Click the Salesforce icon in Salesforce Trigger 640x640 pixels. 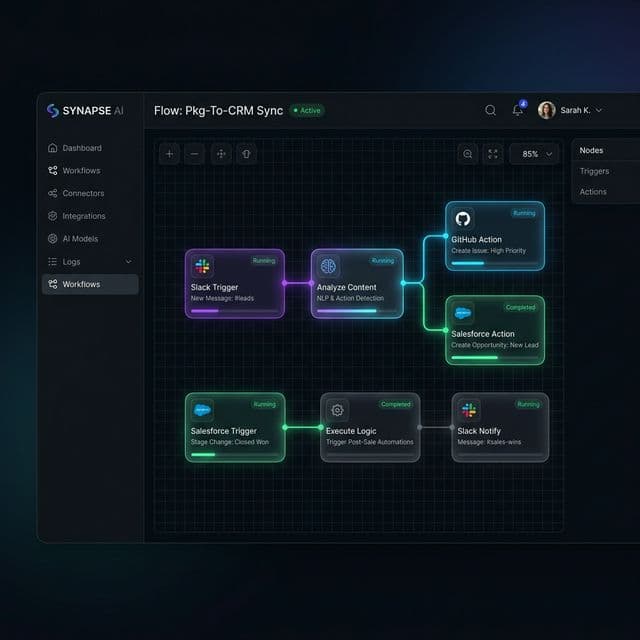(202, 410)
